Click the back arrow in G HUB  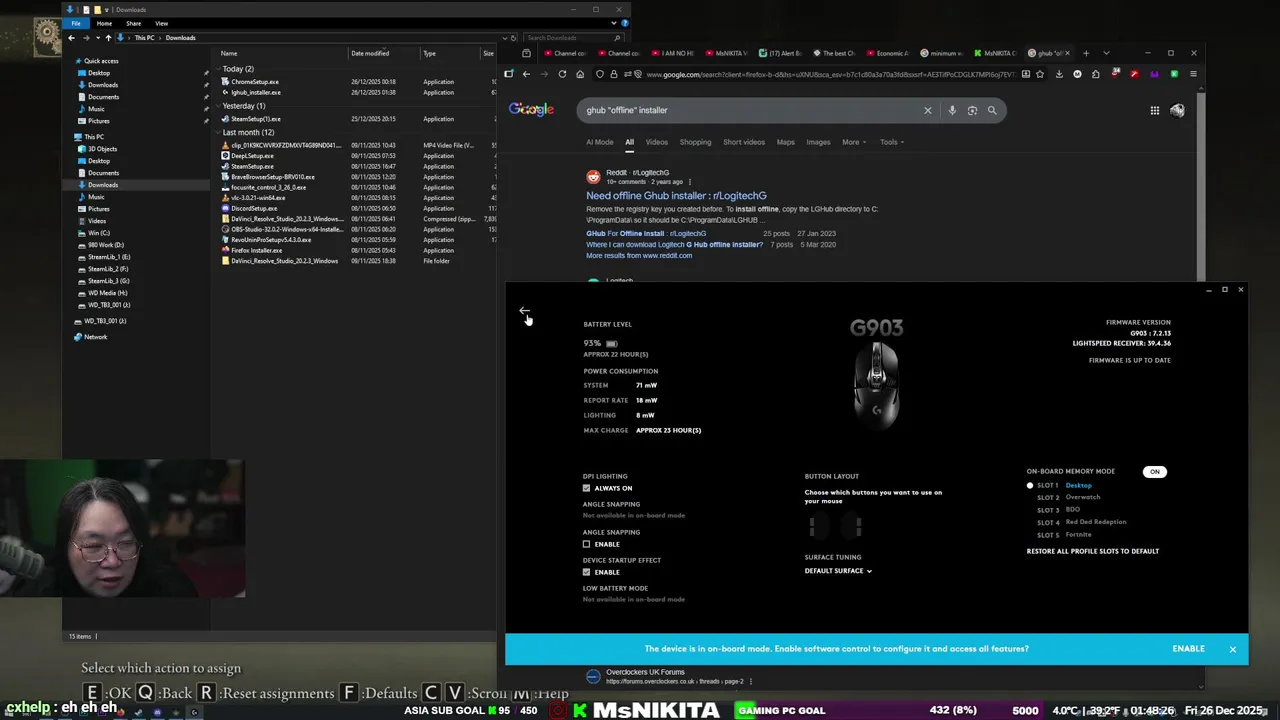pyautogui.click(x=524, y=312)
